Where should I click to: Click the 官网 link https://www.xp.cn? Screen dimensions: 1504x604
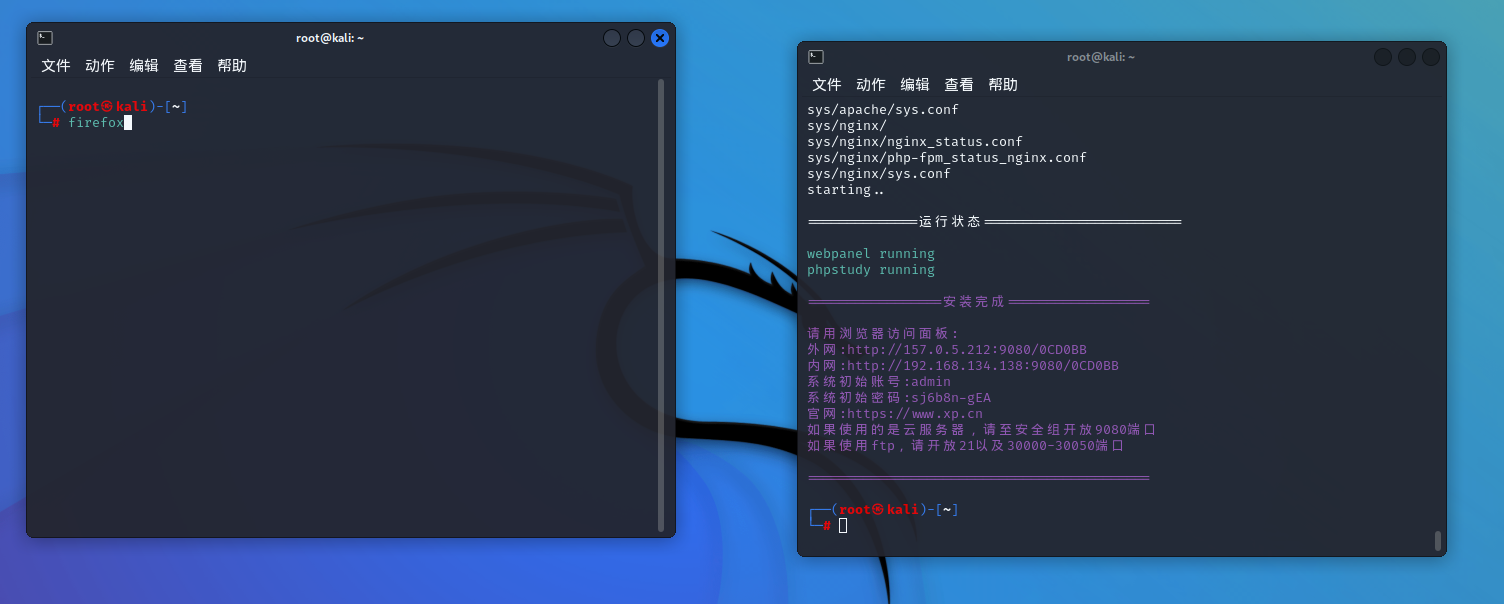coord(915,414)
